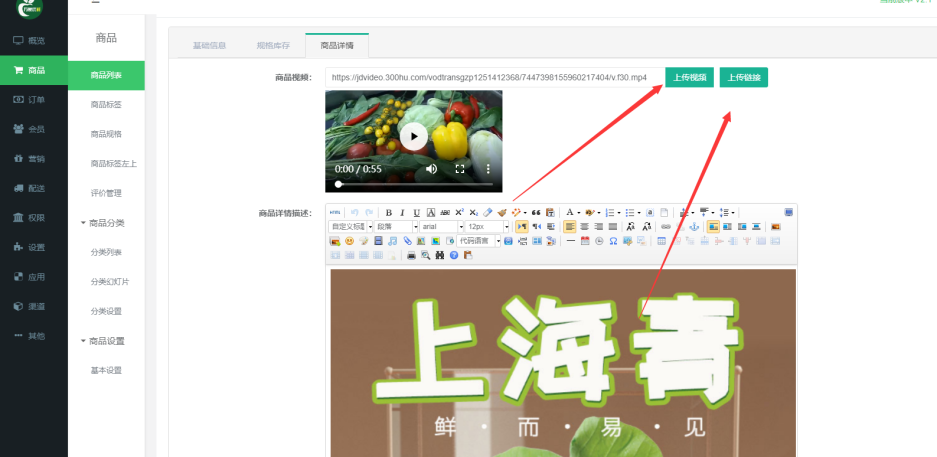
Task: Switch to the 规格库存 tab
Action: tap(273, 45)
